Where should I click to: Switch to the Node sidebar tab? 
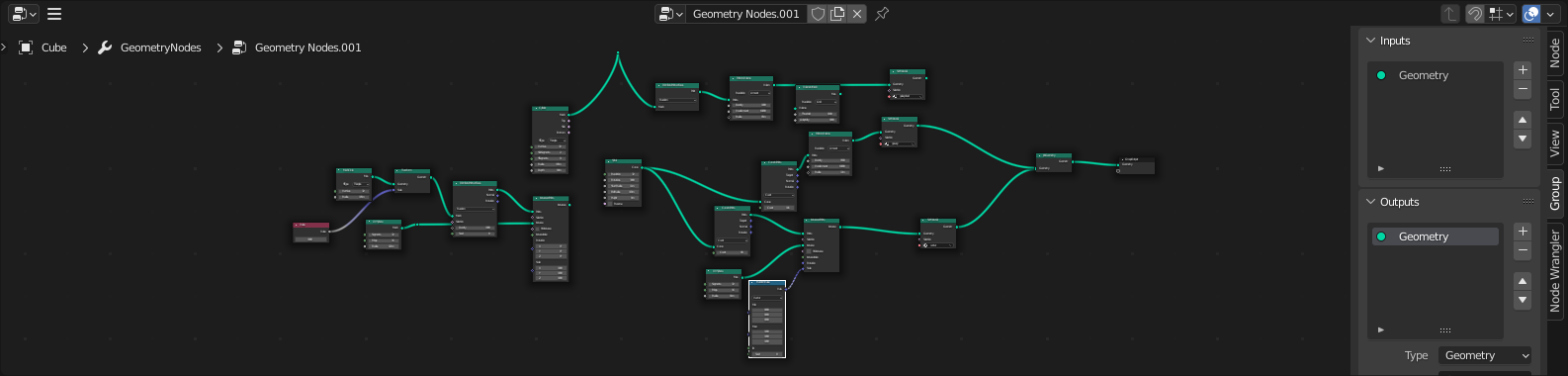coord(1555,52)
